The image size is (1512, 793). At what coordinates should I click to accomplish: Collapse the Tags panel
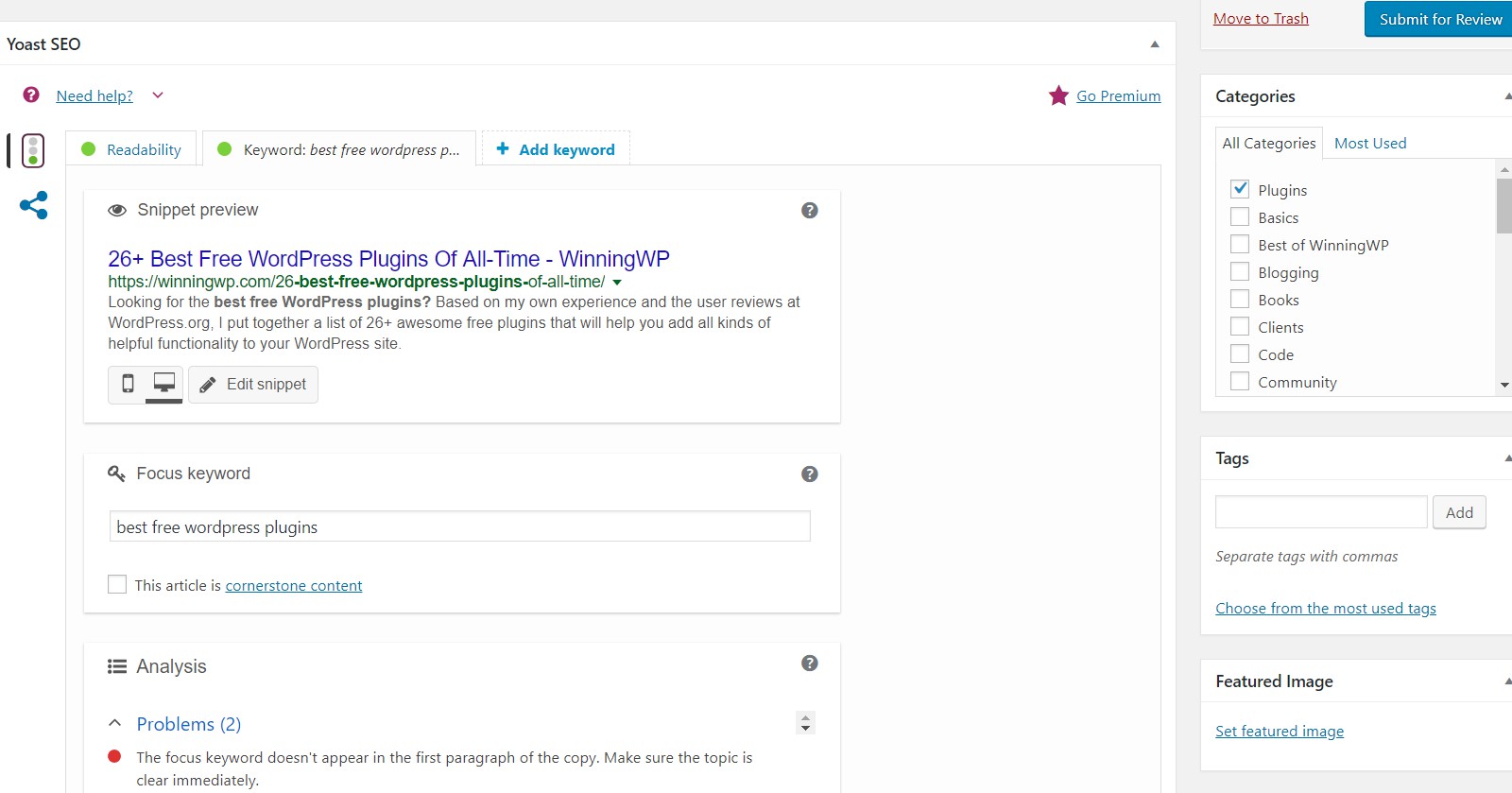pos(1507,458)
